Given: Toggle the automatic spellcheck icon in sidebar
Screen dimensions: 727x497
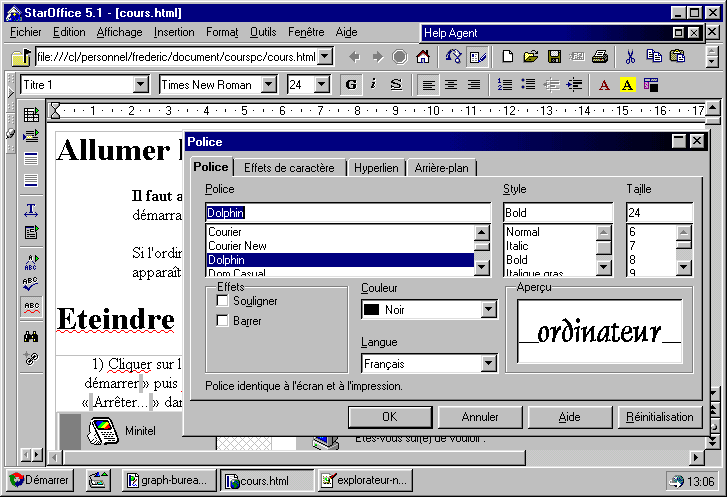Looking at the screenshot, I should tap(31, 306).
